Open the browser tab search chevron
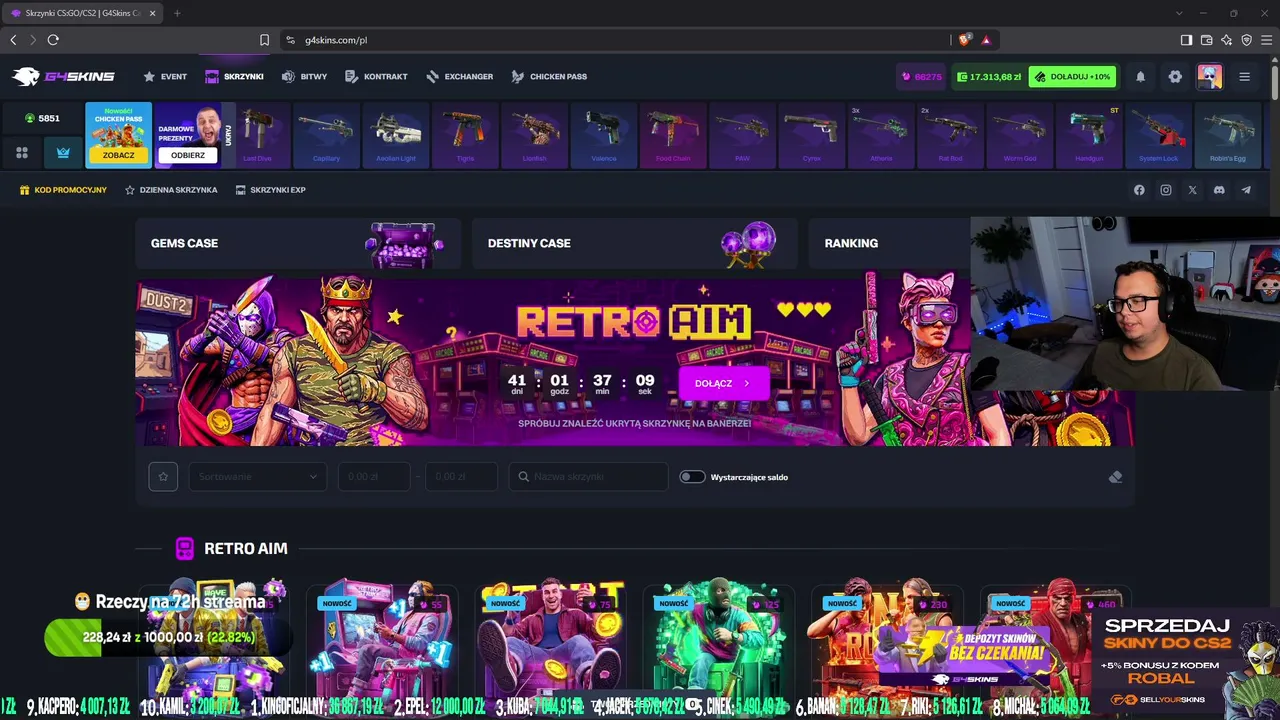 1180,13
